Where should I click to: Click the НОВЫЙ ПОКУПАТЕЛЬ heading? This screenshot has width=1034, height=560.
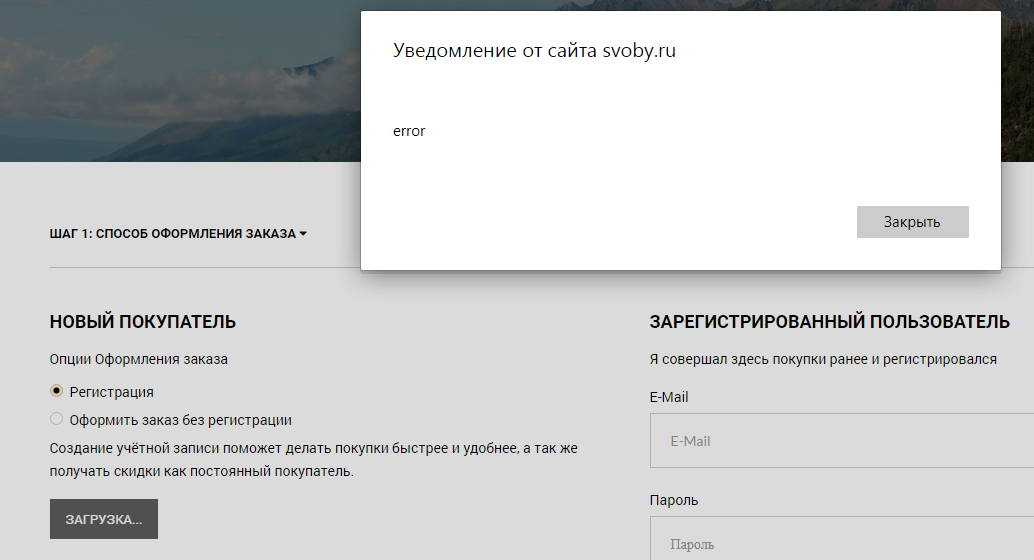tap(142, 322)
